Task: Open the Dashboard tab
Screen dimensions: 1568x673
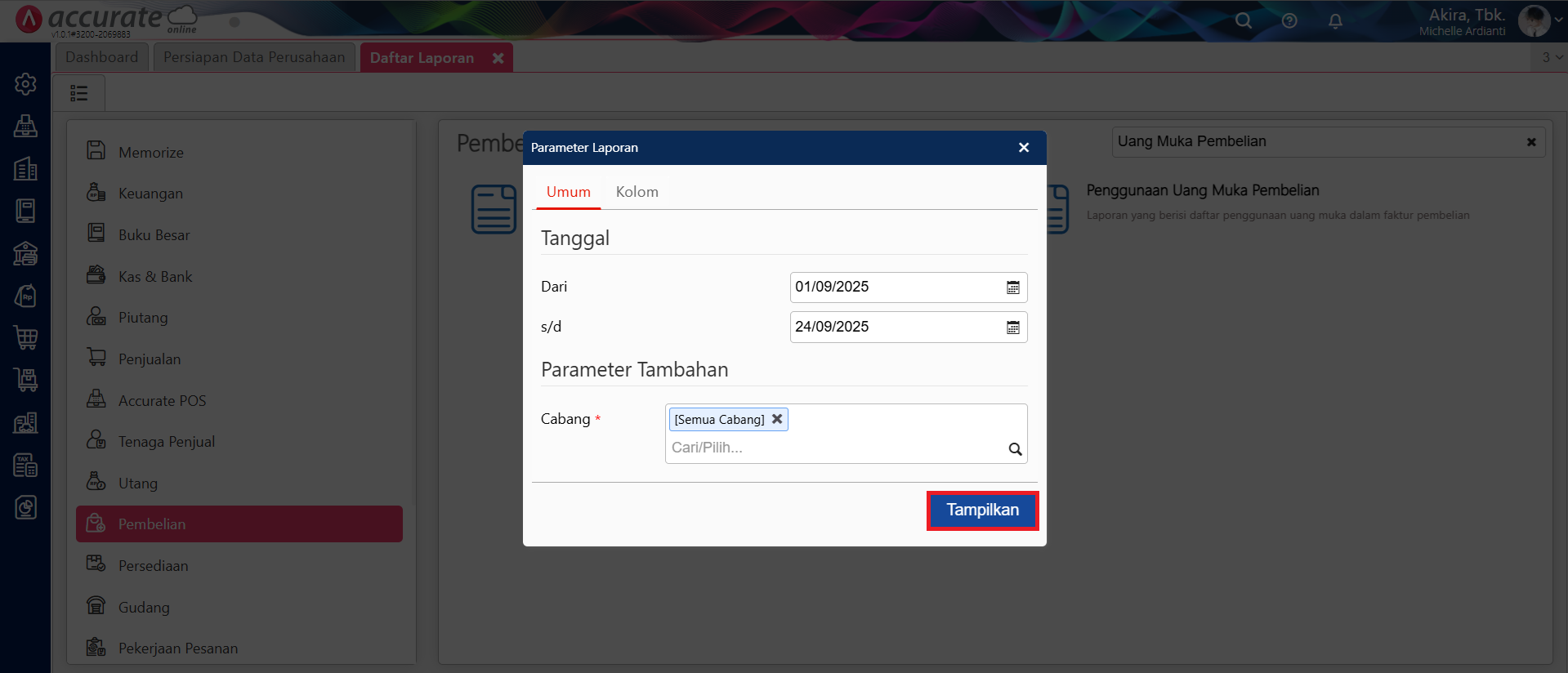Action: (x=102, y=57)
